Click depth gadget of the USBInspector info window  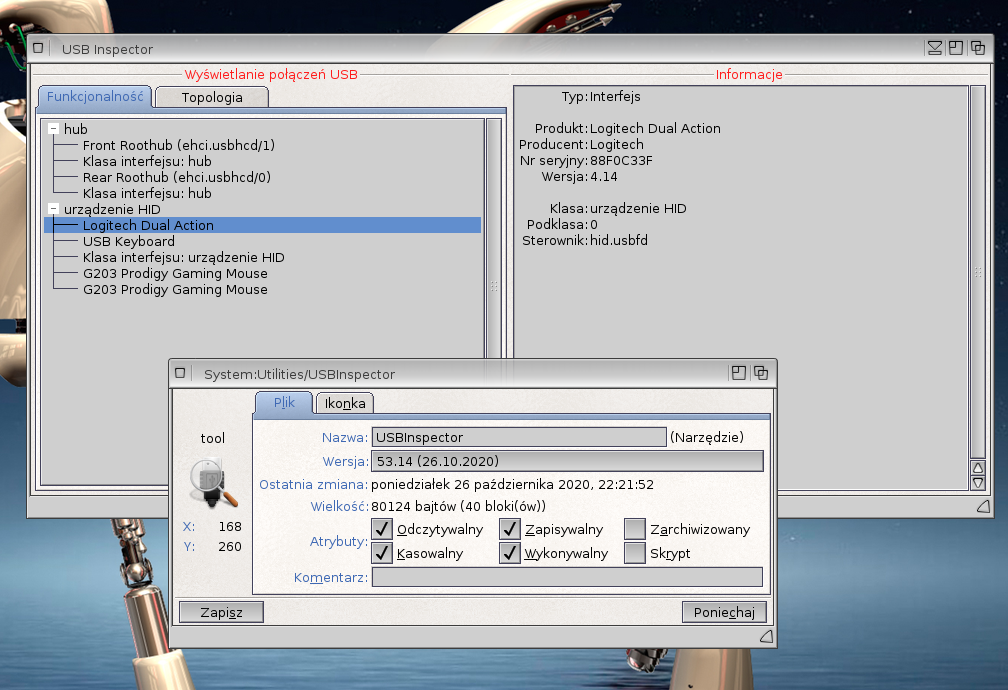[760, 373]
